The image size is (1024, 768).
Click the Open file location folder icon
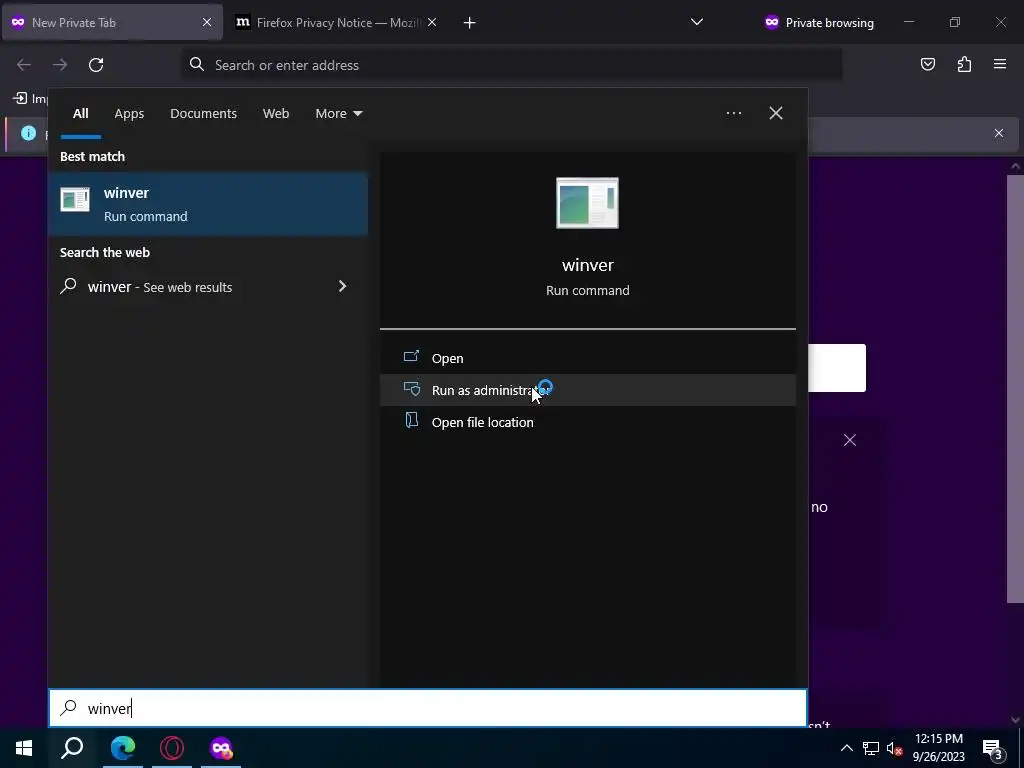pyautogui.click(x=411, y=420)
